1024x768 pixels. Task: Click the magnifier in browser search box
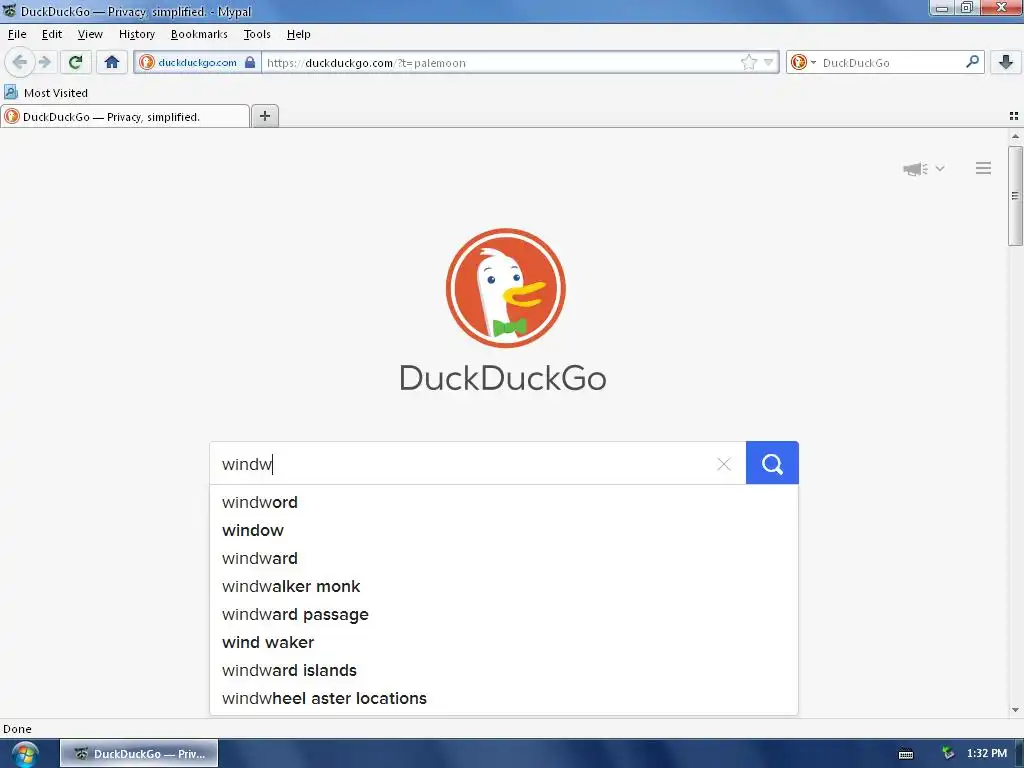point(972,62)
